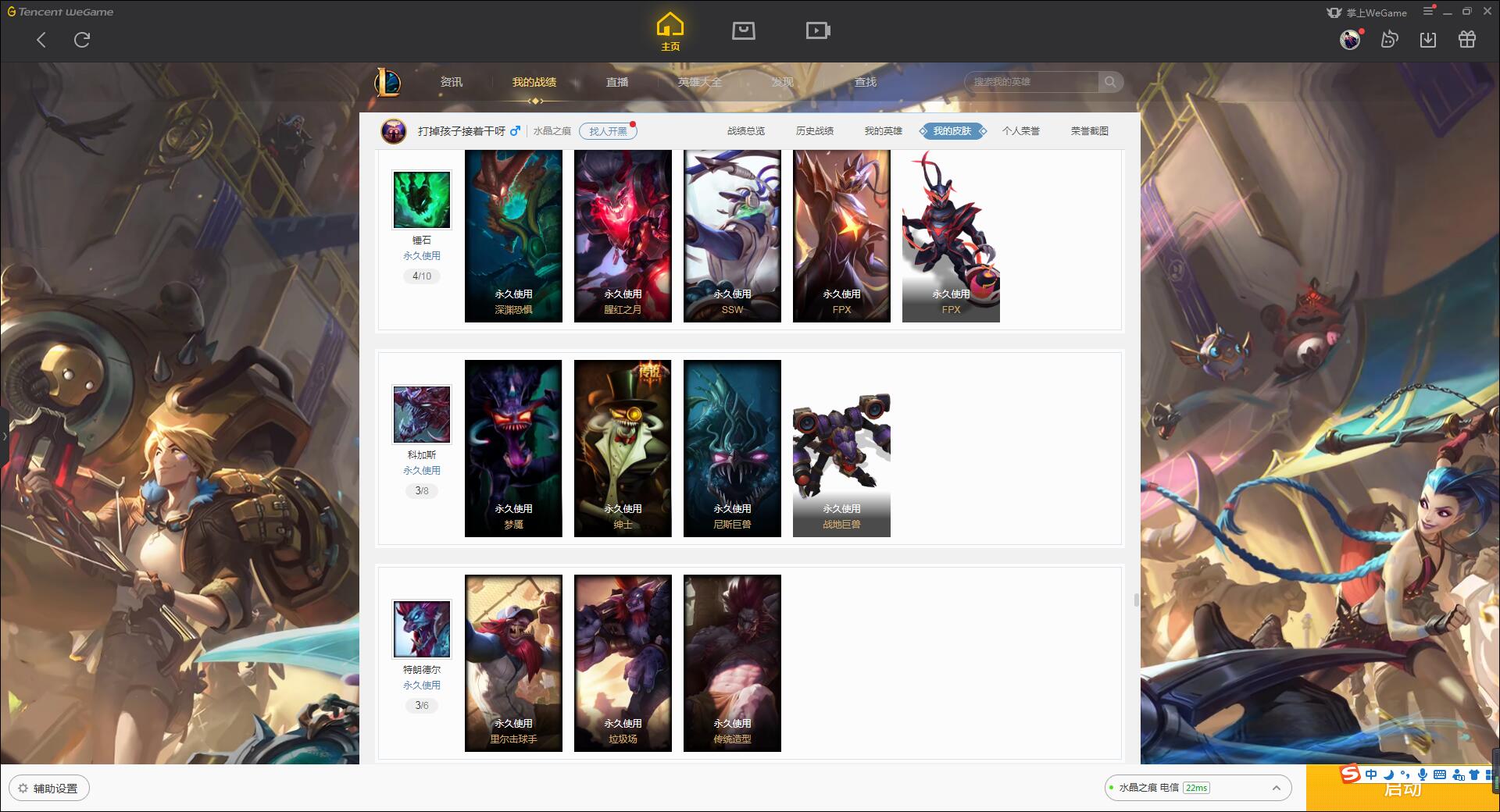
Task: Click the summoner name 打掉孩子接着干呀
Action: click(462, 131)
